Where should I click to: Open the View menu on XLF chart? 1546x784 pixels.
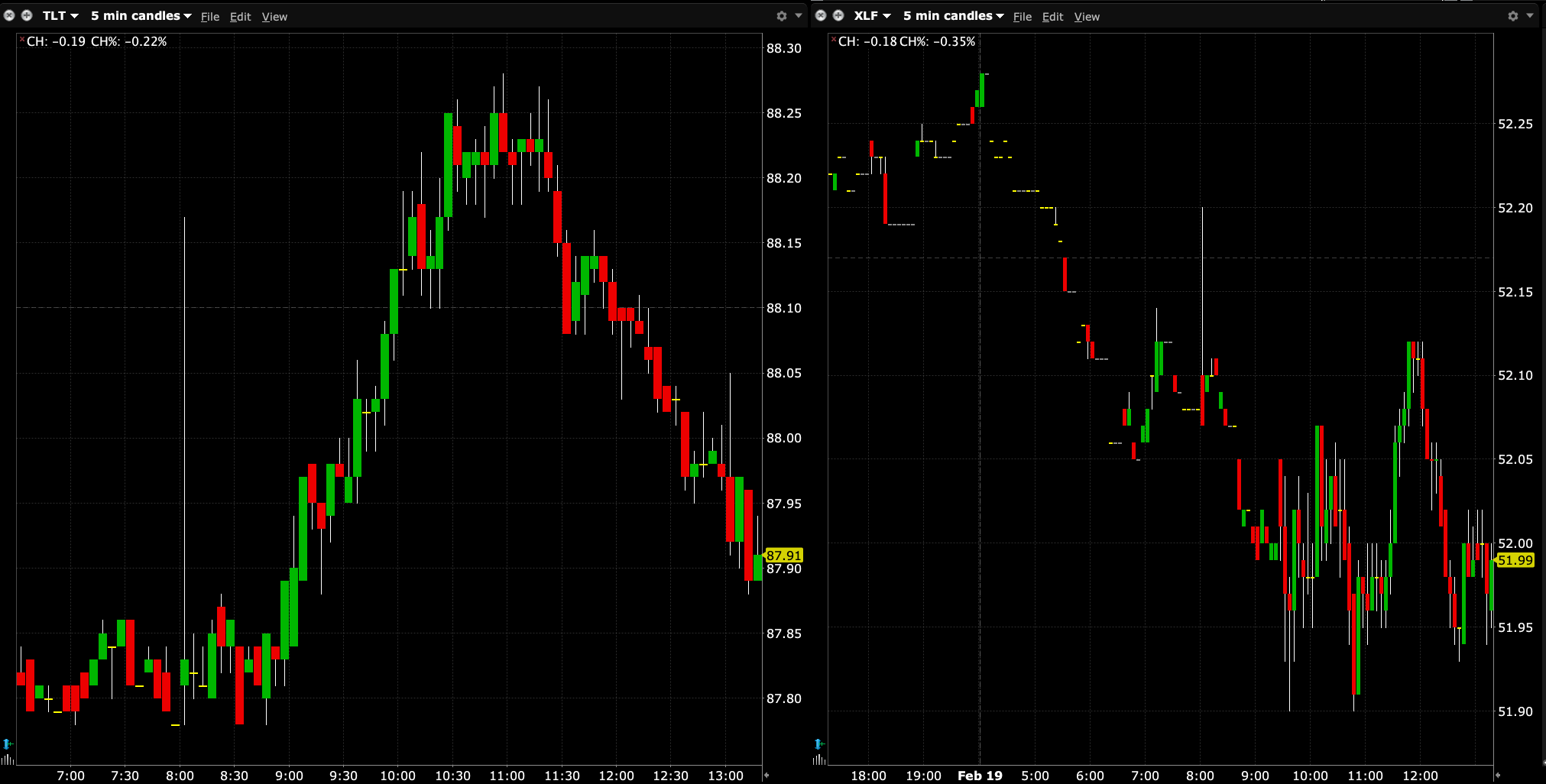click(x=1086, y=17)
